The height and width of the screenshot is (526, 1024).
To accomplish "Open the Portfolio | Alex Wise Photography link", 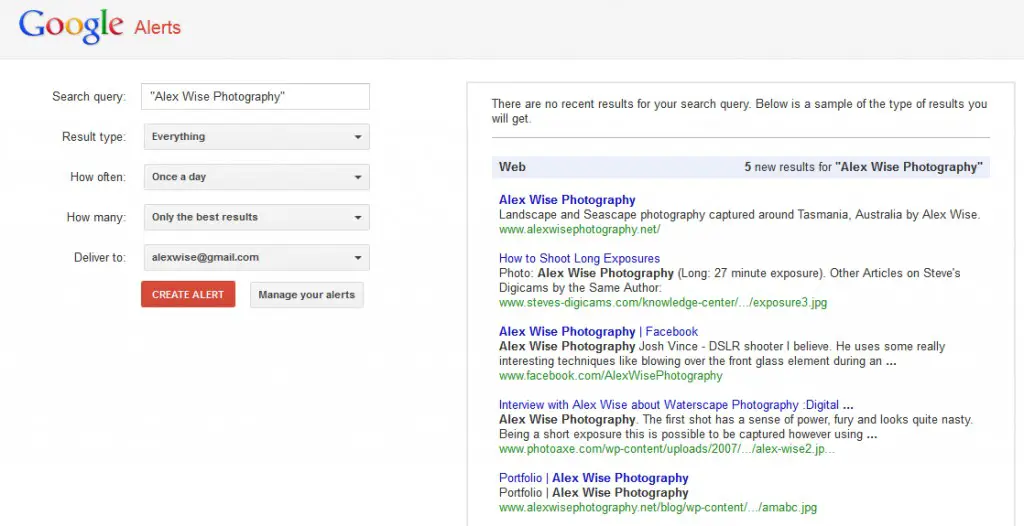I will 594,478.
